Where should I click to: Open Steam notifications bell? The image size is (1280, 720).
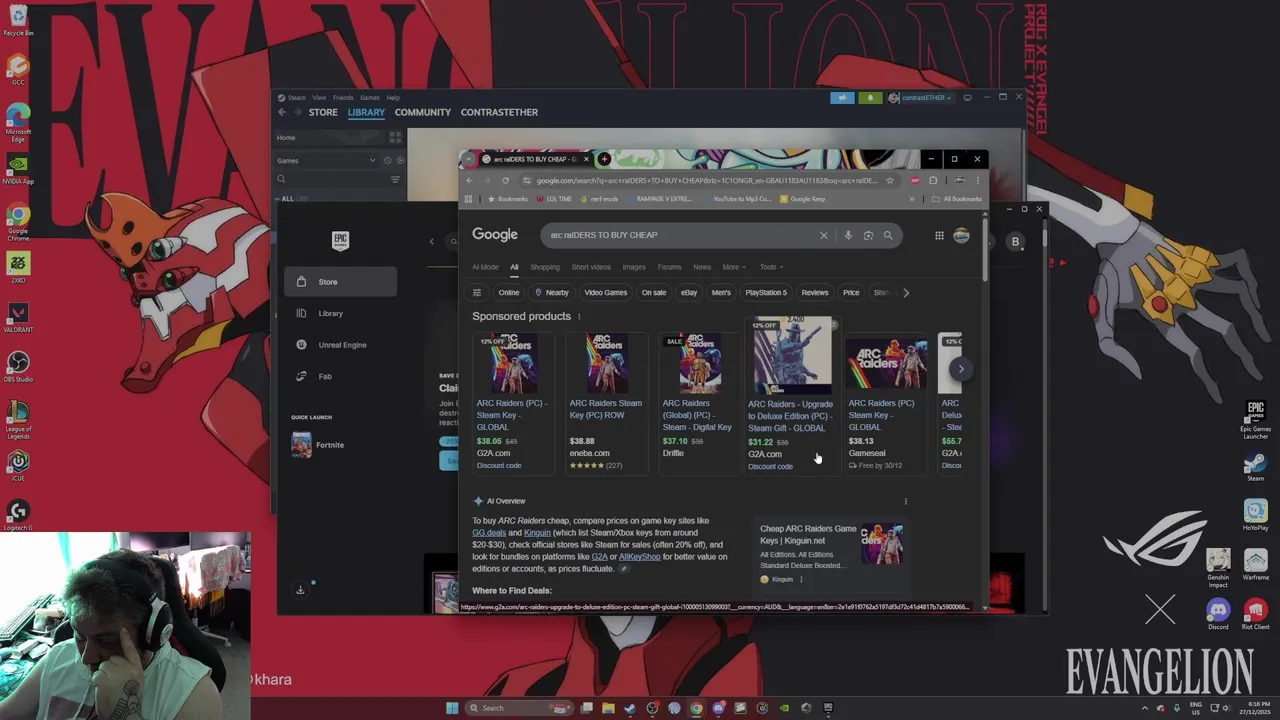870,98
